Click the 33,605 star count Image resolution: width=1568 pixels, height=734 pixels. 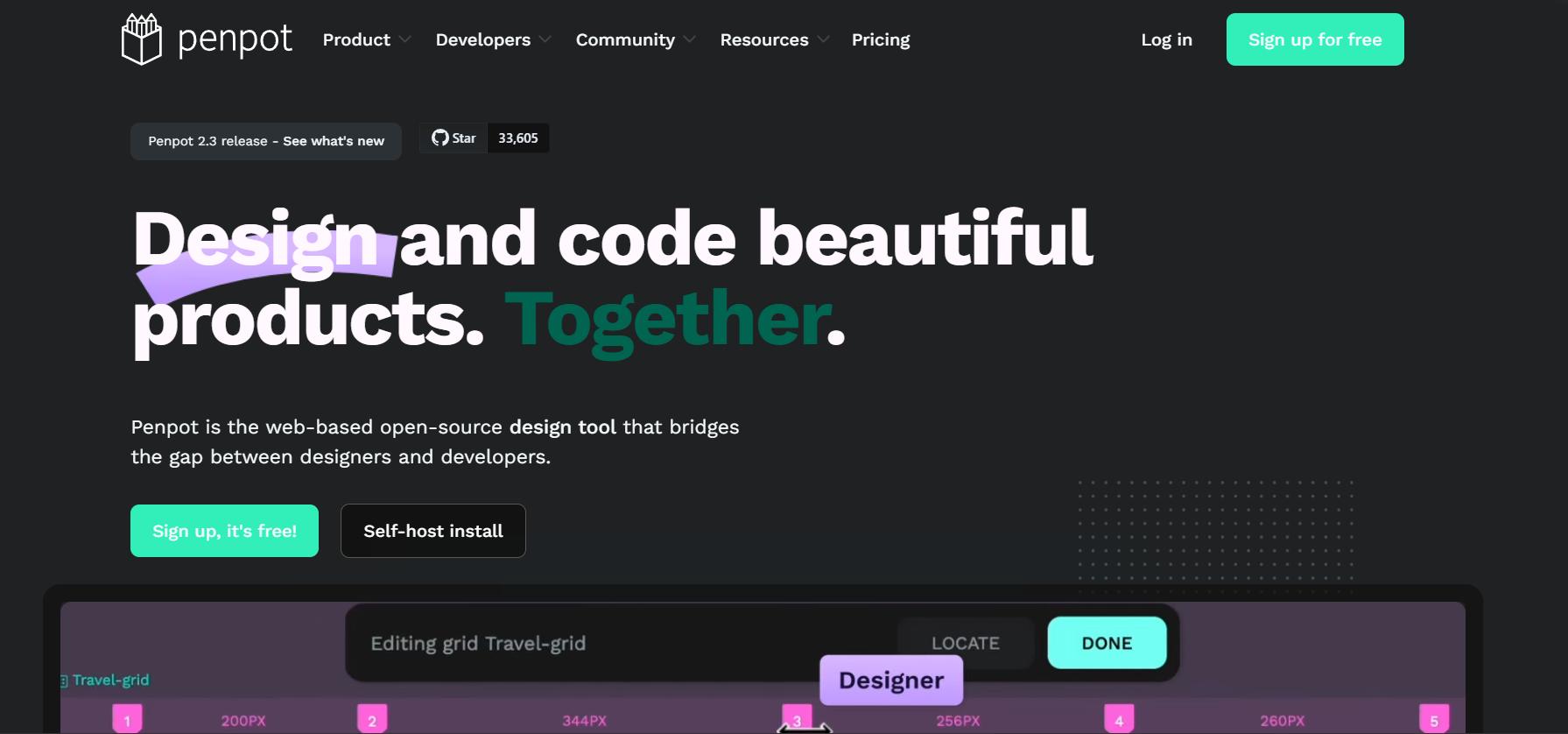[518, 138]
